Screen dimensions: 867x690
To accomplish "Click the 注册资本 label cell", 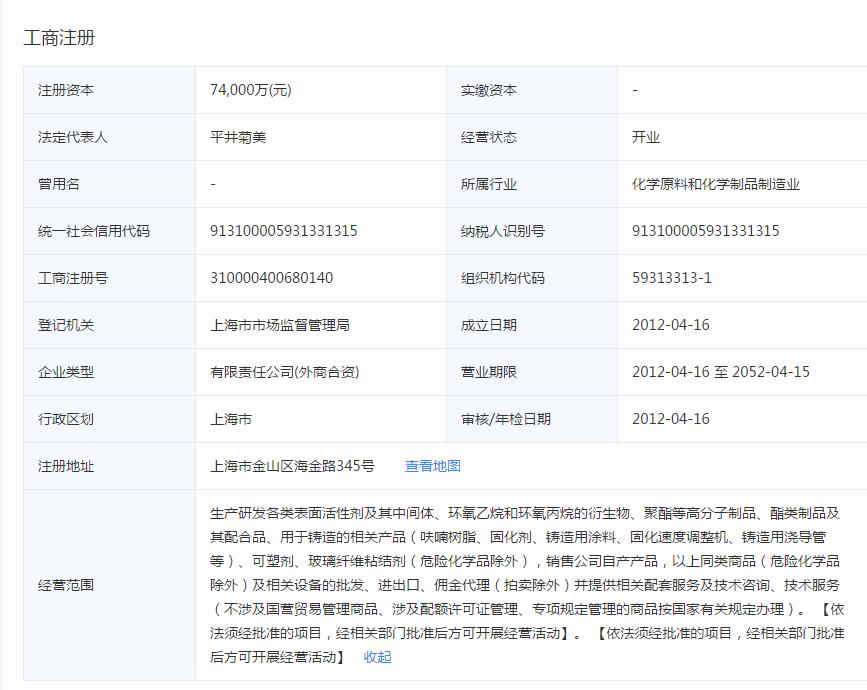I will click(109, 90).
